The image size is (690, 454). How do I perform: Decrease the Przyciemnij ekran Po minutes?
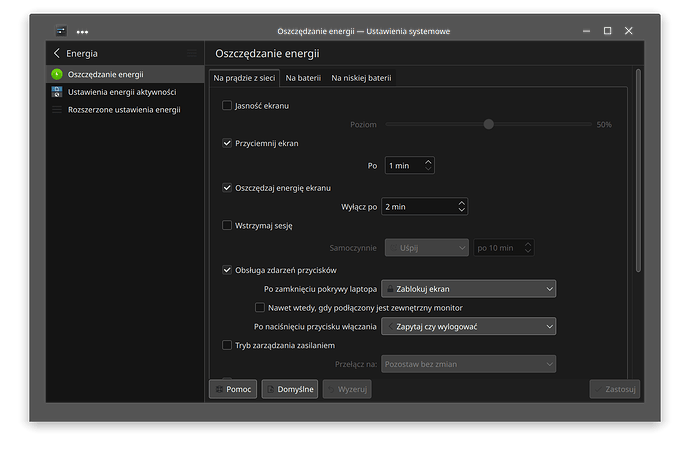(428, 169)
